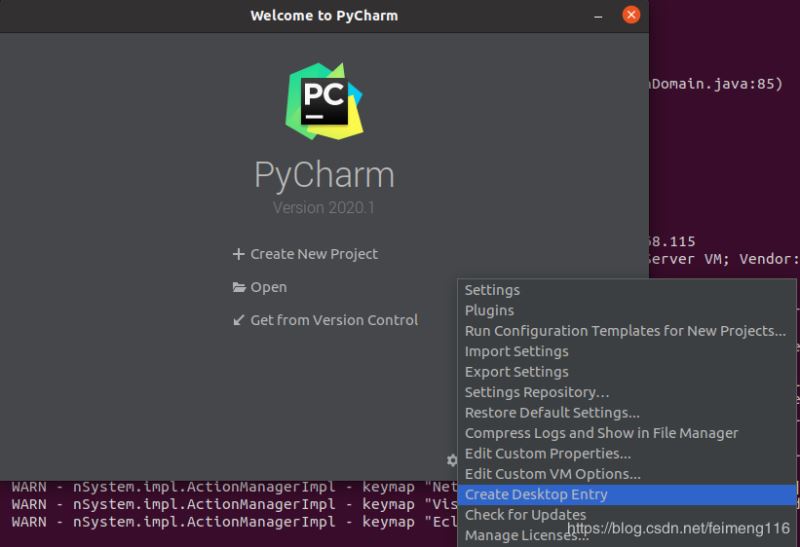
Task: Select Edit Custom VM Options
Action: (552, 474)
